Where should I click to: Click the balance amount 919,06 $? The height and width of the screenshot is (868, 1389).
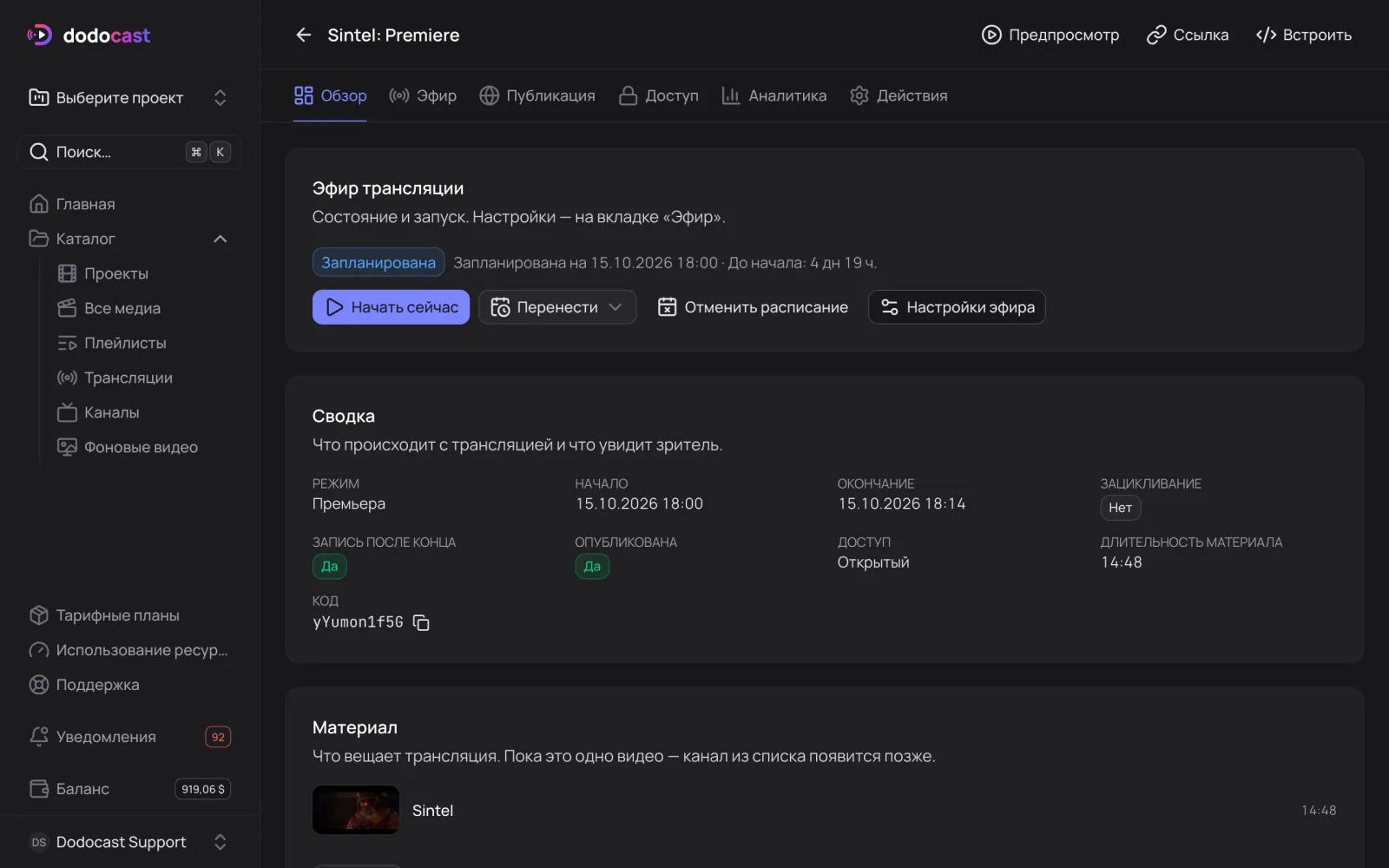(203, 789)
